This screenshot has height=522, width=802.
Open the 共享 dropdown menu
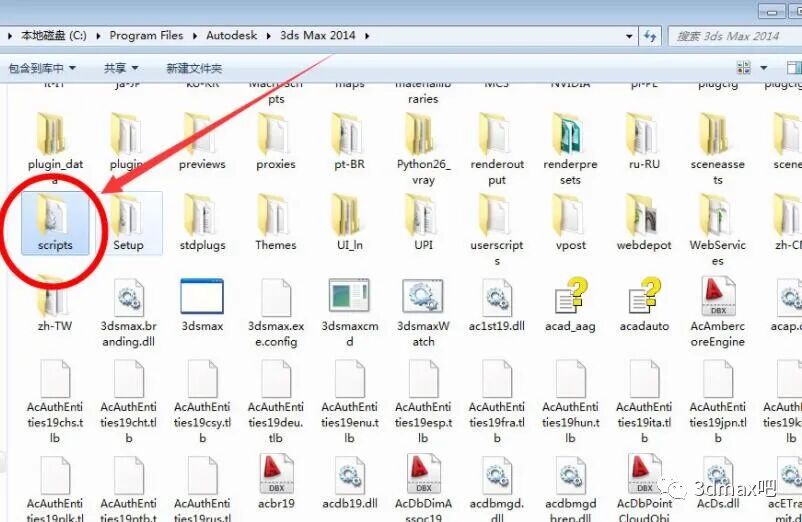pos(121,68)
